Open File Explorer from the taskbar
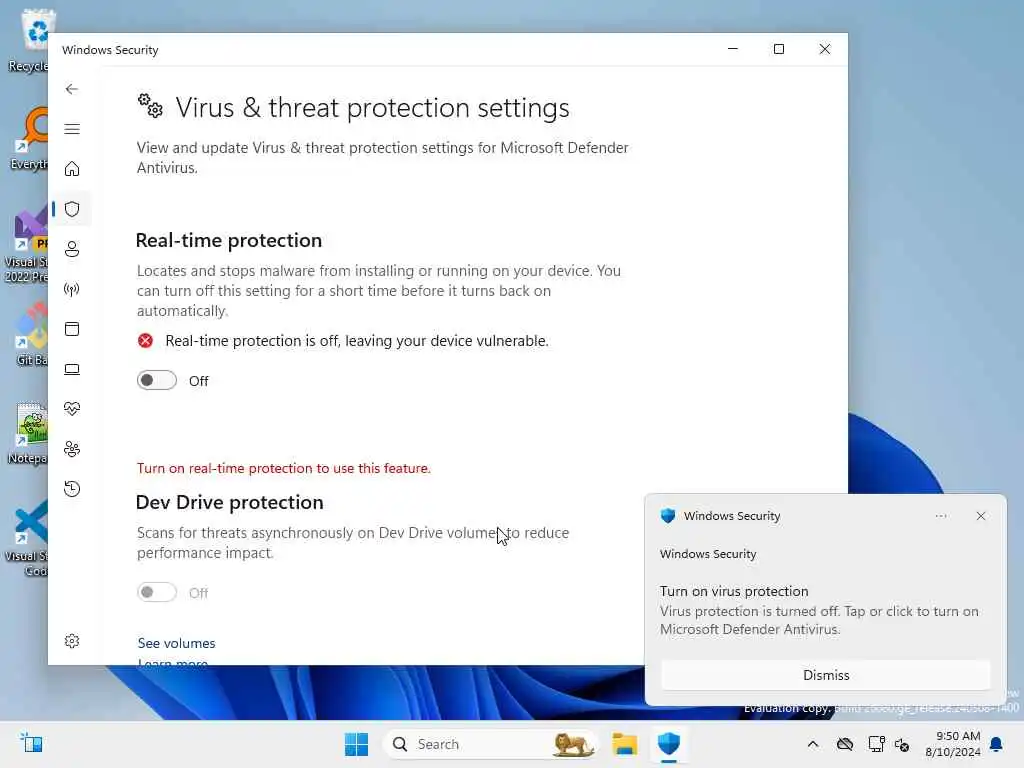 (625, 744)
